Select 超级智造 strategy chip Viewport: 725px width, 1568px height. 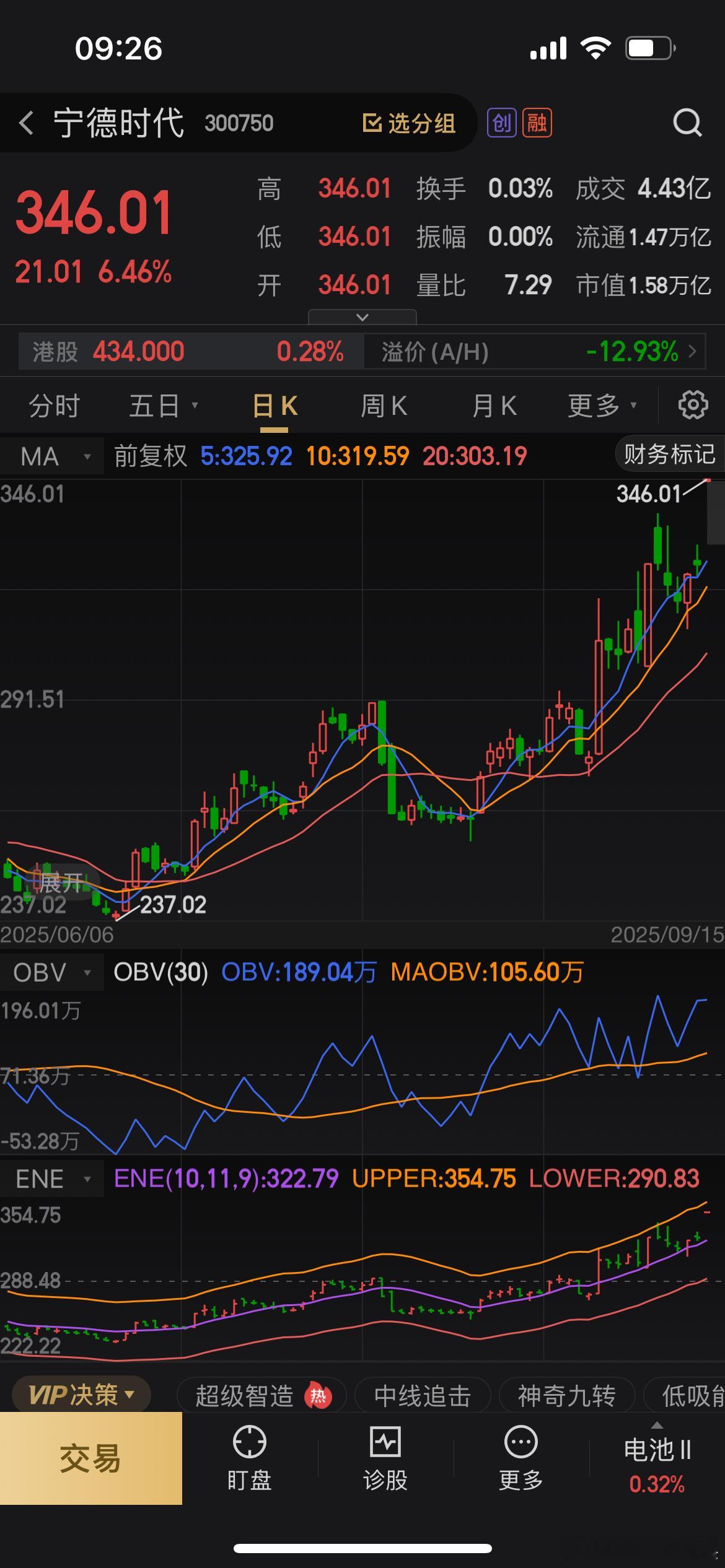(260, 1396)
